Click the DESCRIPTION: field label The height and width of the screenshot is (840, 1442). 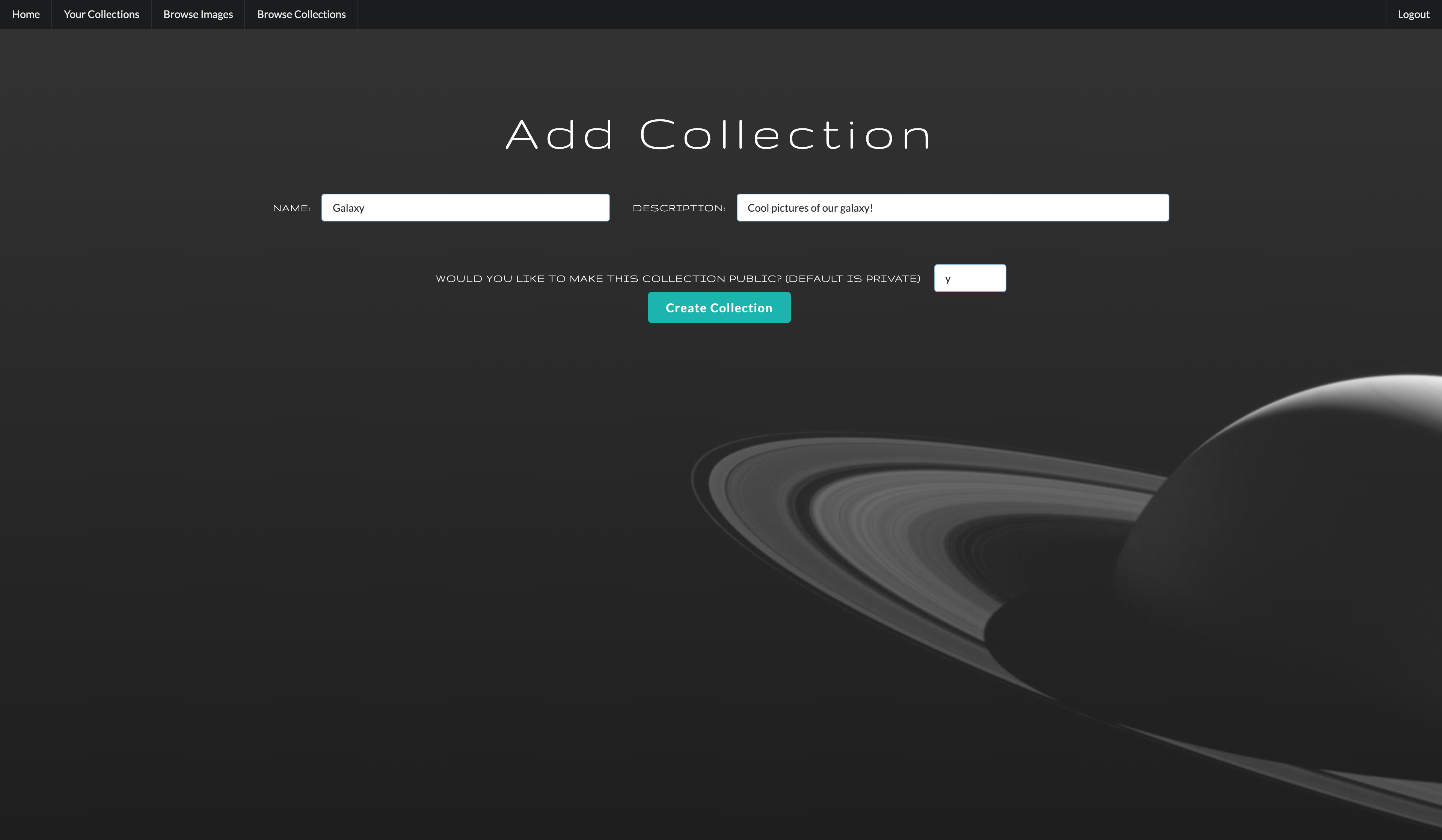pyautogui.click(x=679, y=208)
